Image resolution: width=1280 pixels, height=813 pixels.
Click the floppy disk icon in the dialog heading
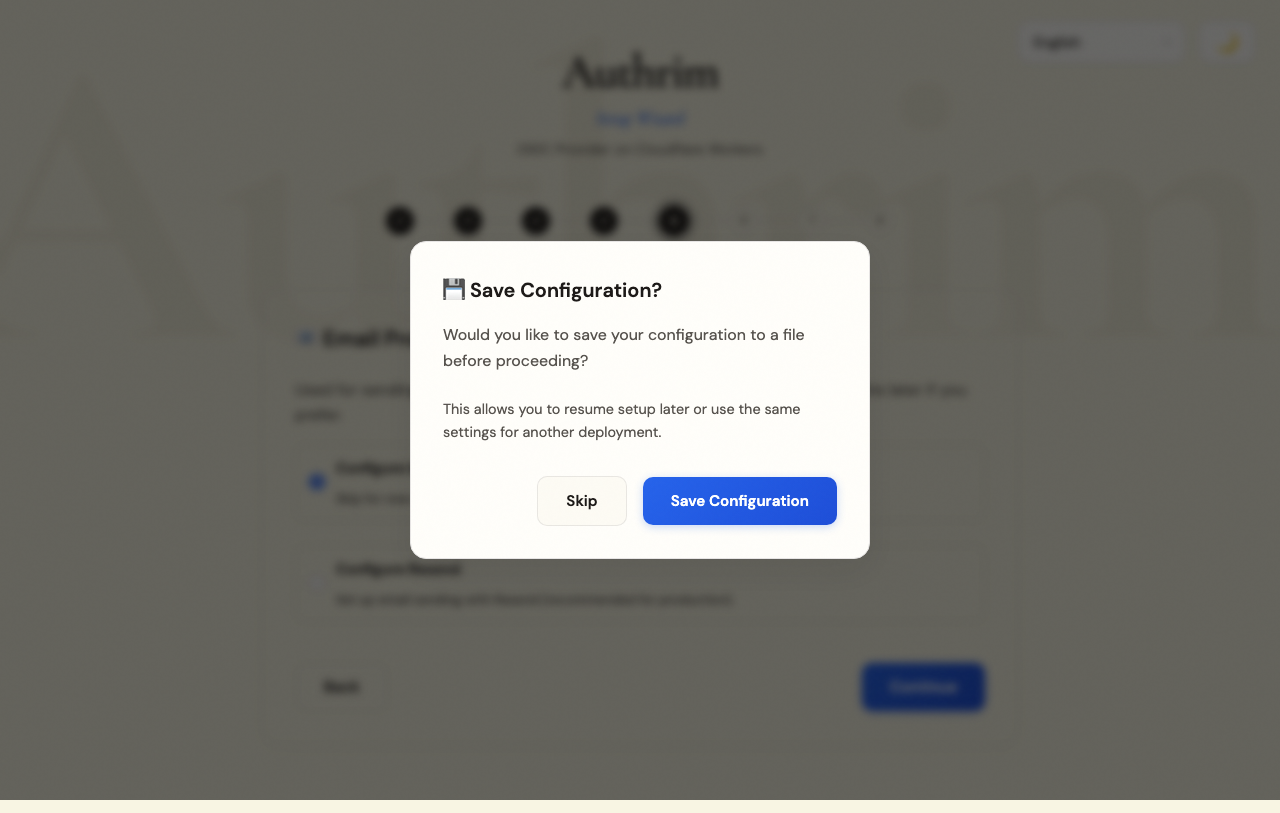click(x=453, y=289)
